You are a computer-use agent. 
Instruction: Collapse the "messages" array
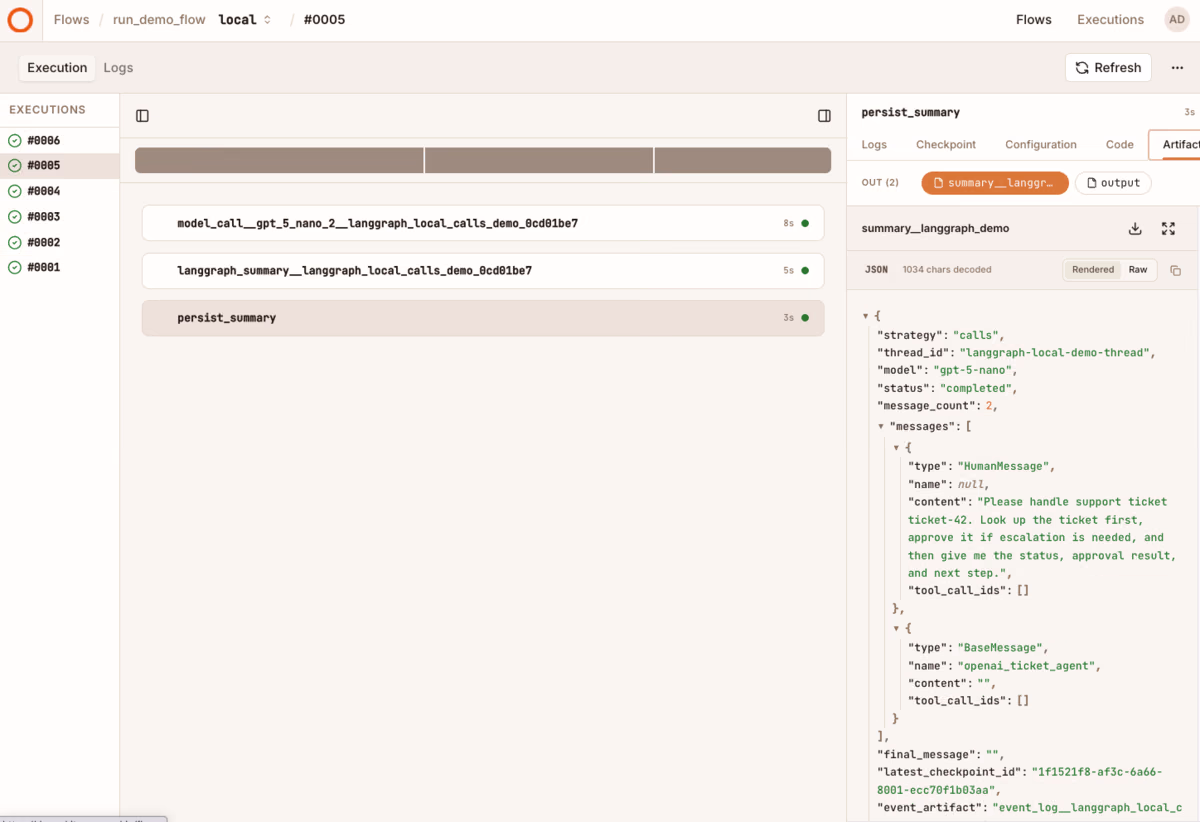[881, 426]
